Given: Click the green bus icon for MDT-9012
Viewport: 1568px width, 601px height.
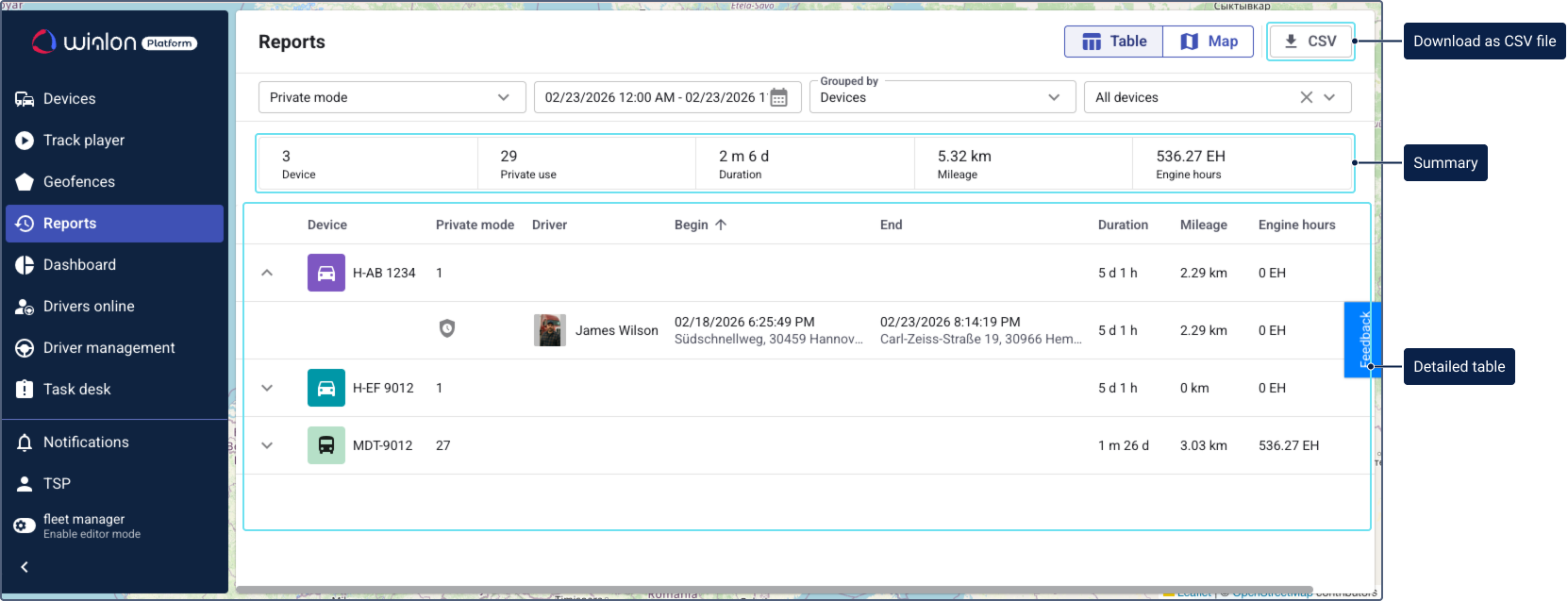Looking at the screenshot, I should 325,445.
